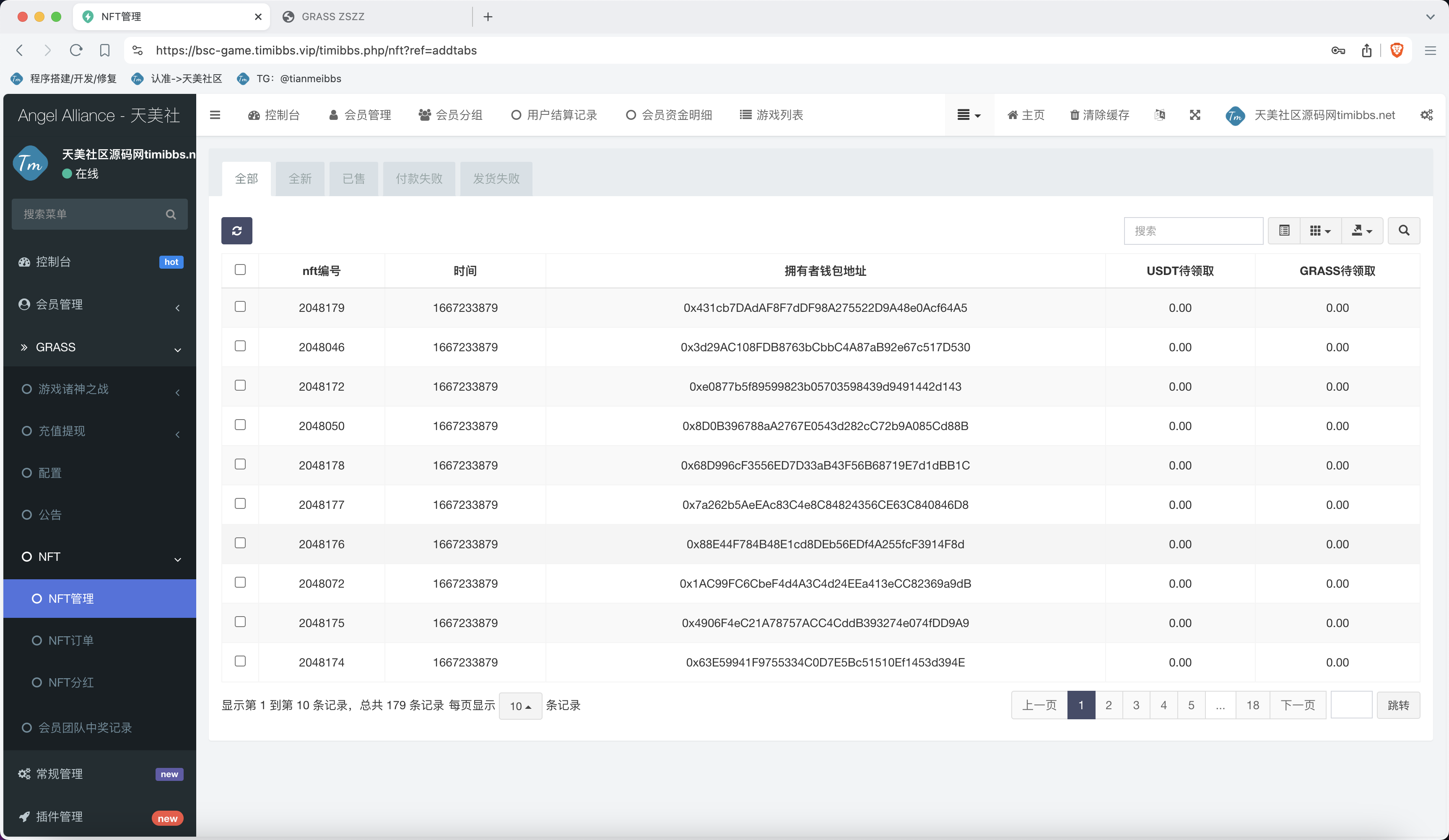The image size is (1449, 840).
Task: Open a new browser tab with plus
Action: pyautogui.click(x=488, y=17)
